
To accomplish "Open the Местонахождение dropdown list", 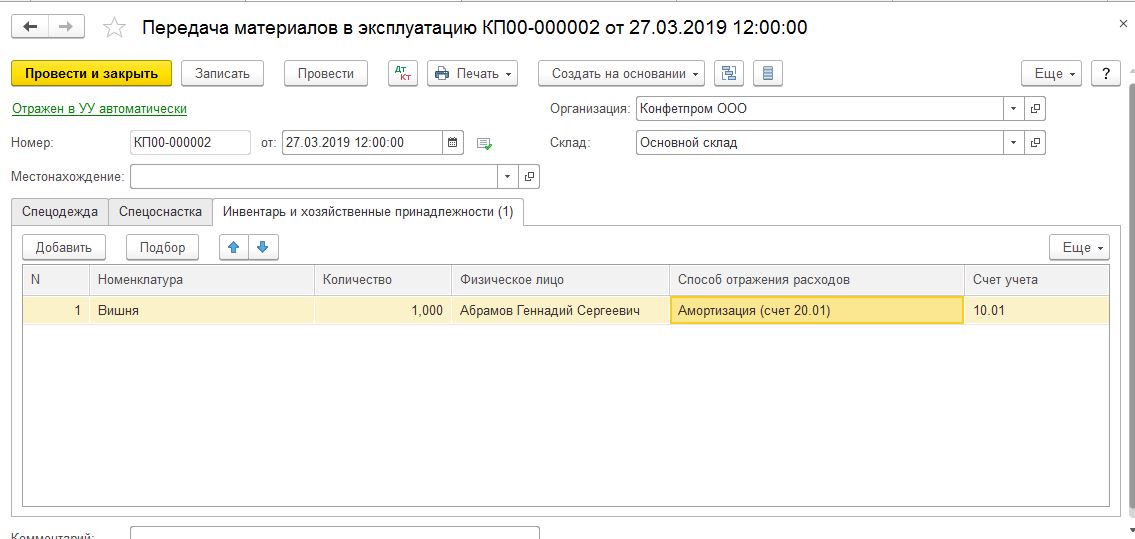I will click(508, 177).
